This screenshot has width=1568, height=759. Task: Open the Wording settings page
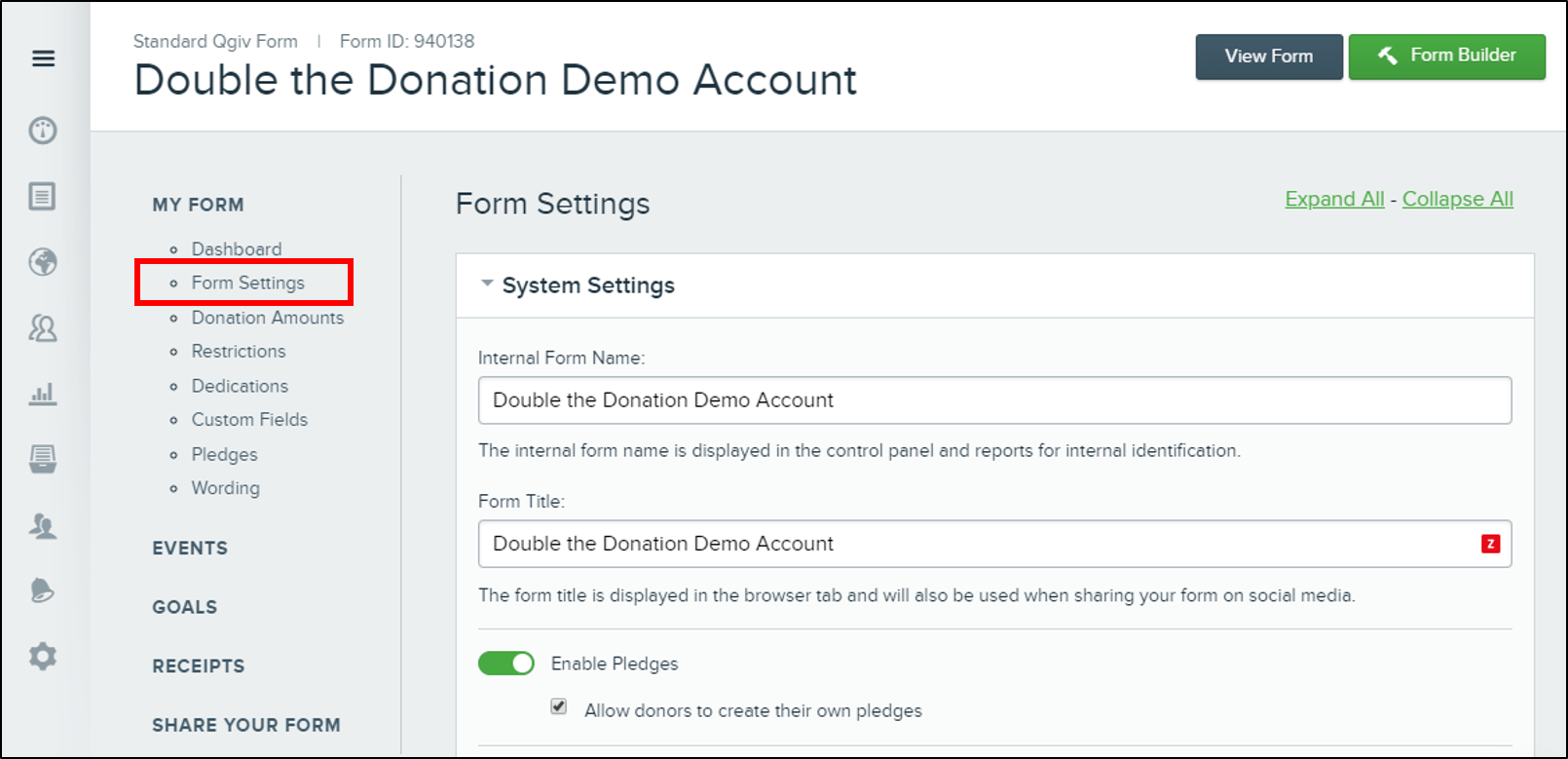point(225,487)
